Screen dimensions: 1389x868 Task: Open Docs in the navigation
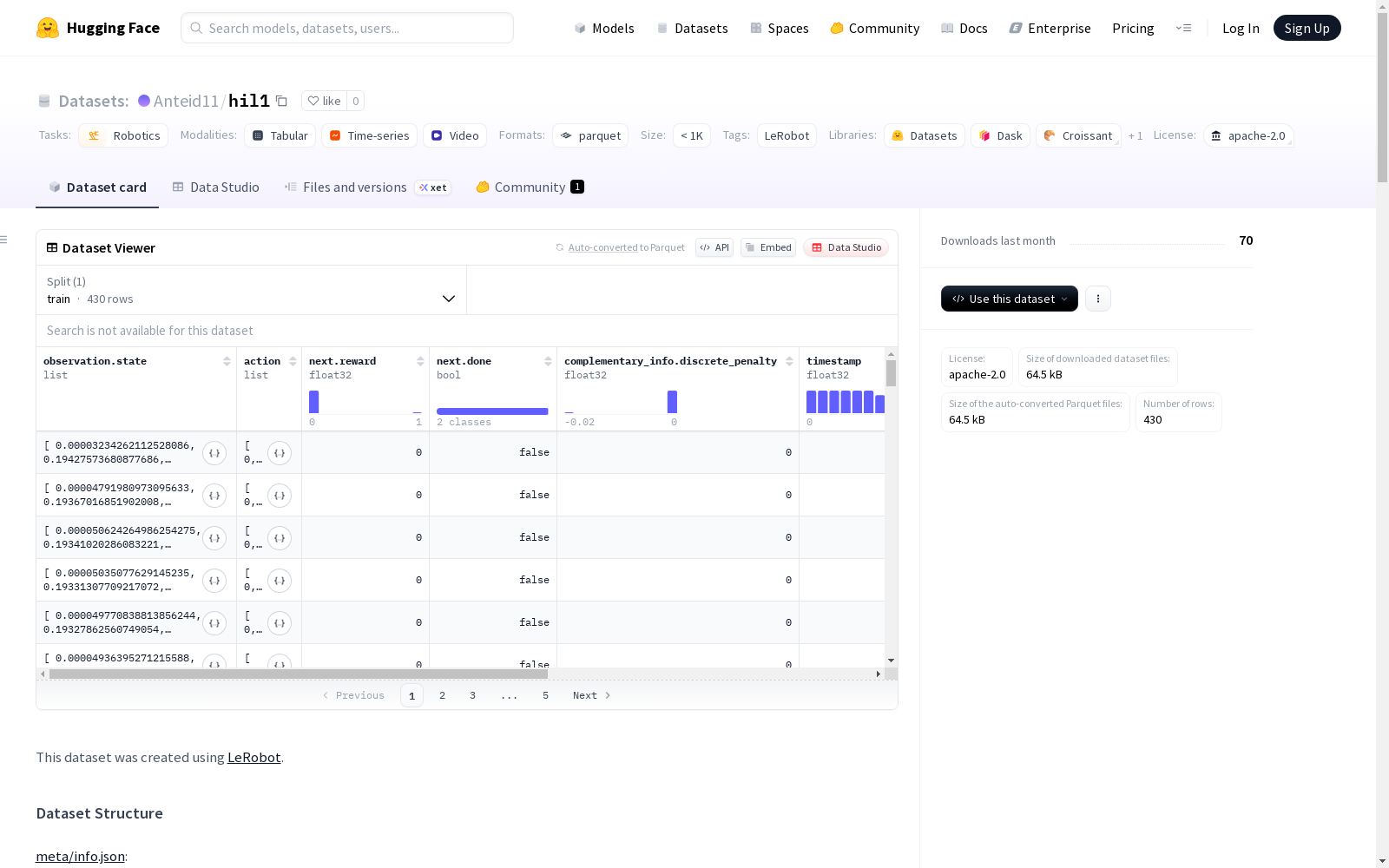964,28
